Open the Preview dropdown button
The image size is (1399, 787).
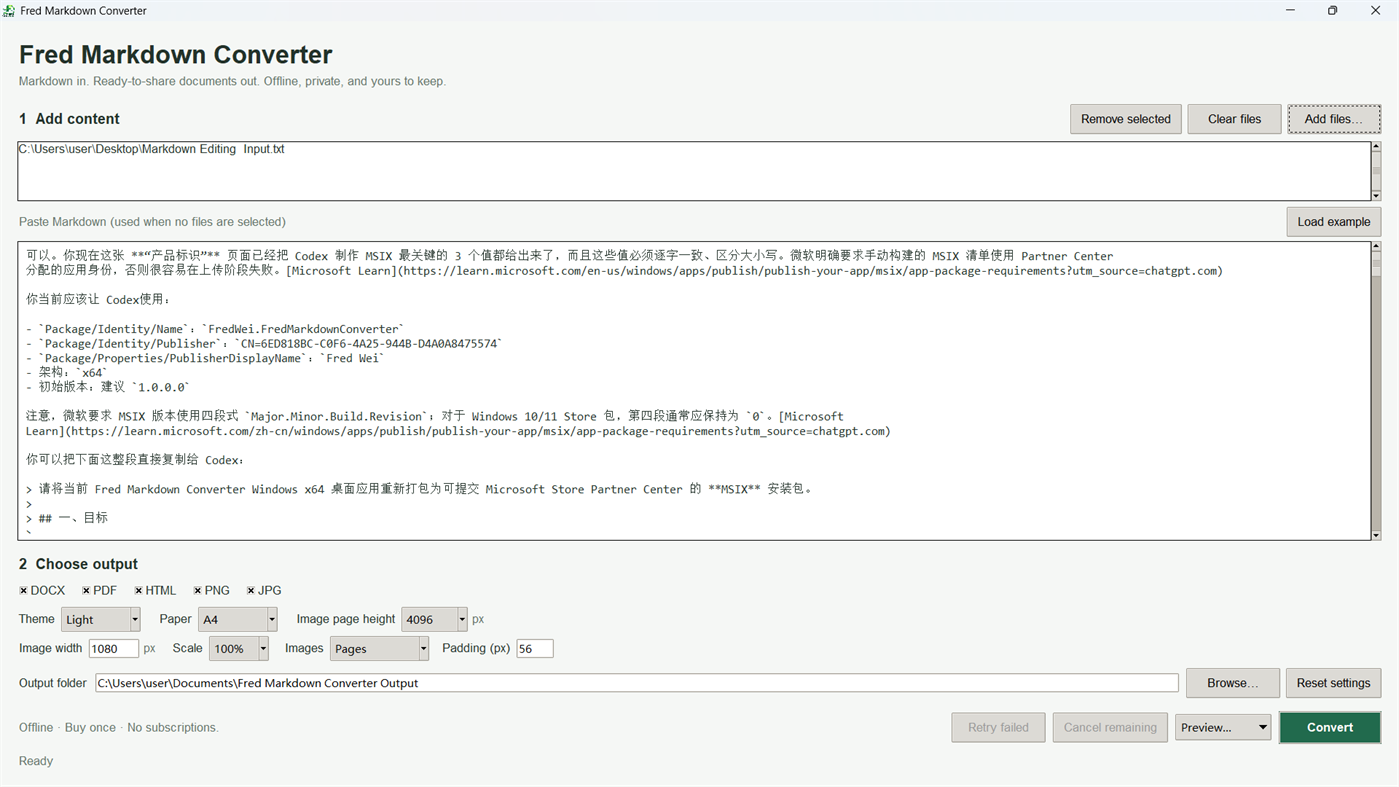[1223, 728]
